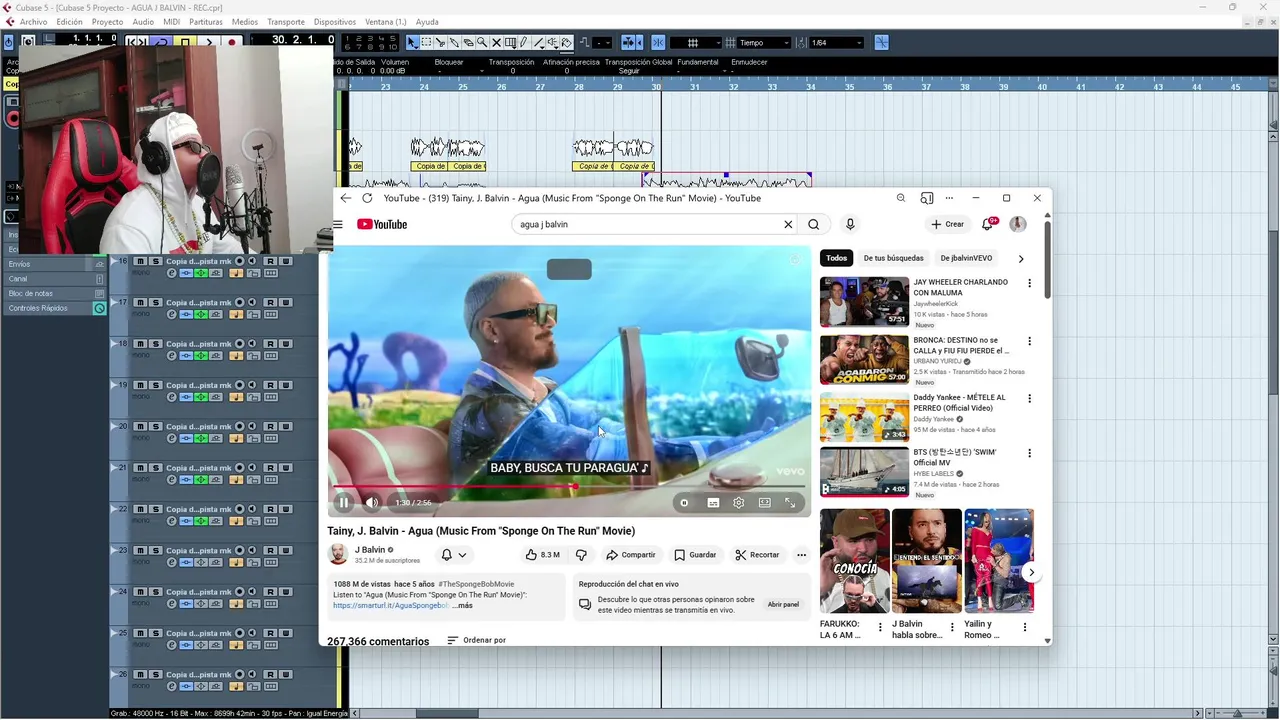Click Snap to Zero Crossing icon in Cubase
Image resolution: width=1280 pixels, height=720 pixels.
882,43
